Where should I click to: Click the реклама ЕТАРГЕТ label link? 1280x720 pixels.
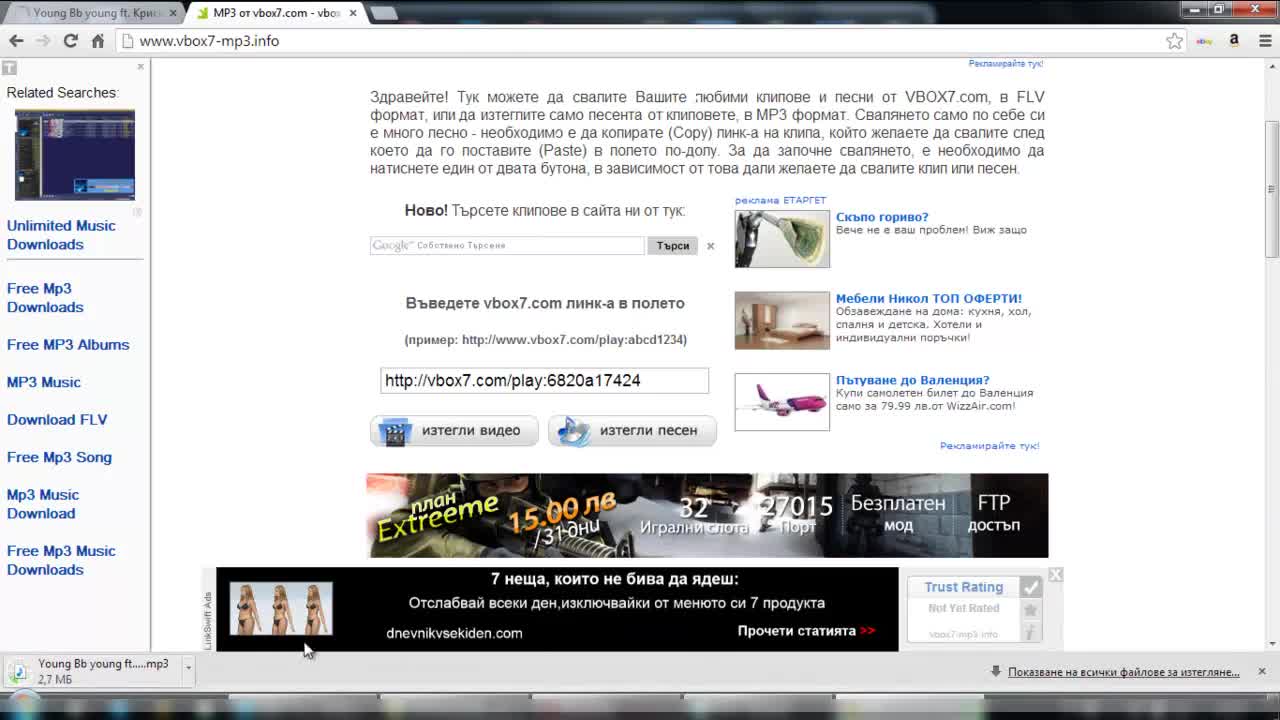coord(780,200)
